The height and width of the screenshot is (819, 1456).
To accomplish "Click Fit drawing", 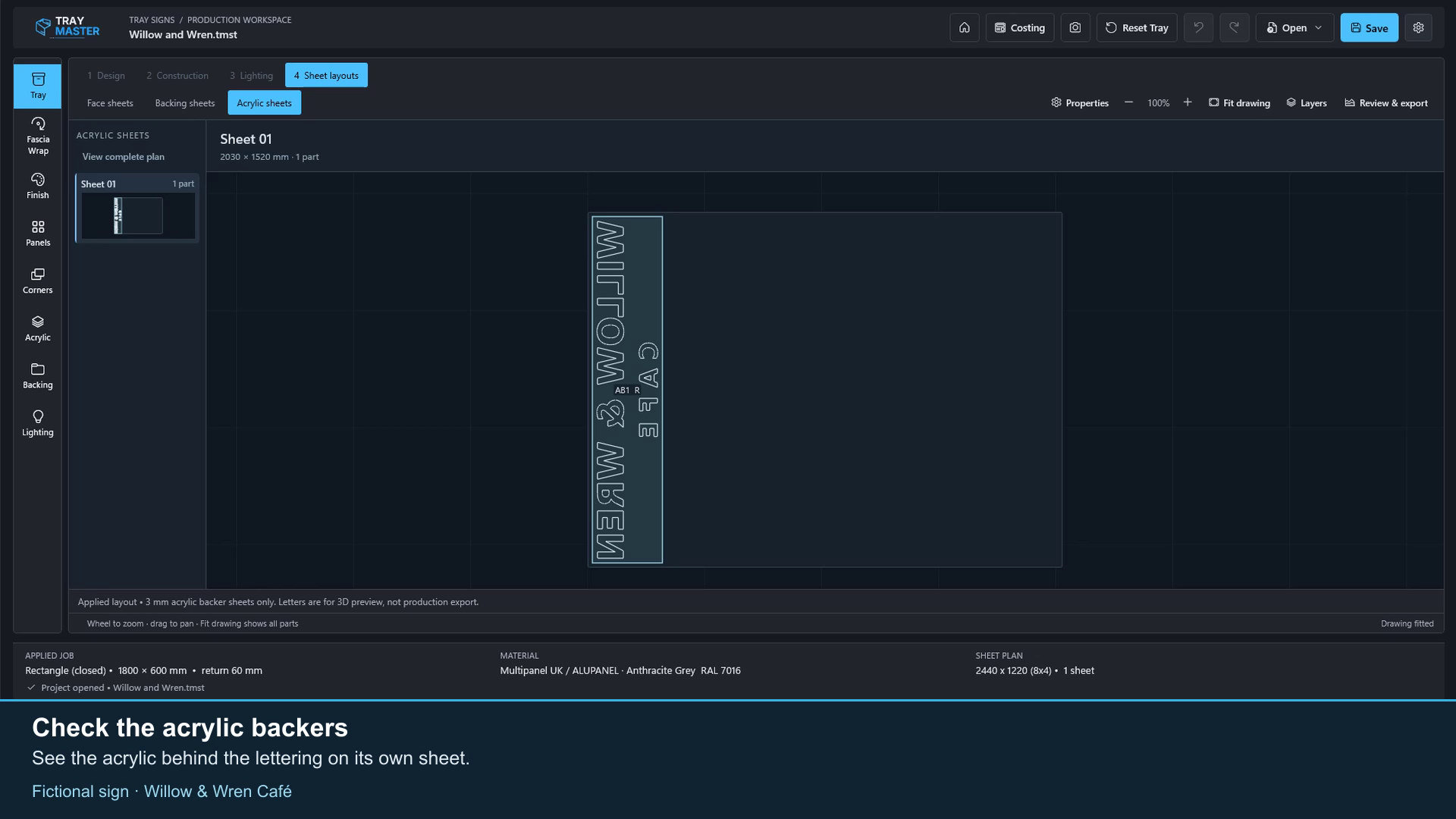I will pyautogui.click(x=1239, y=102).
